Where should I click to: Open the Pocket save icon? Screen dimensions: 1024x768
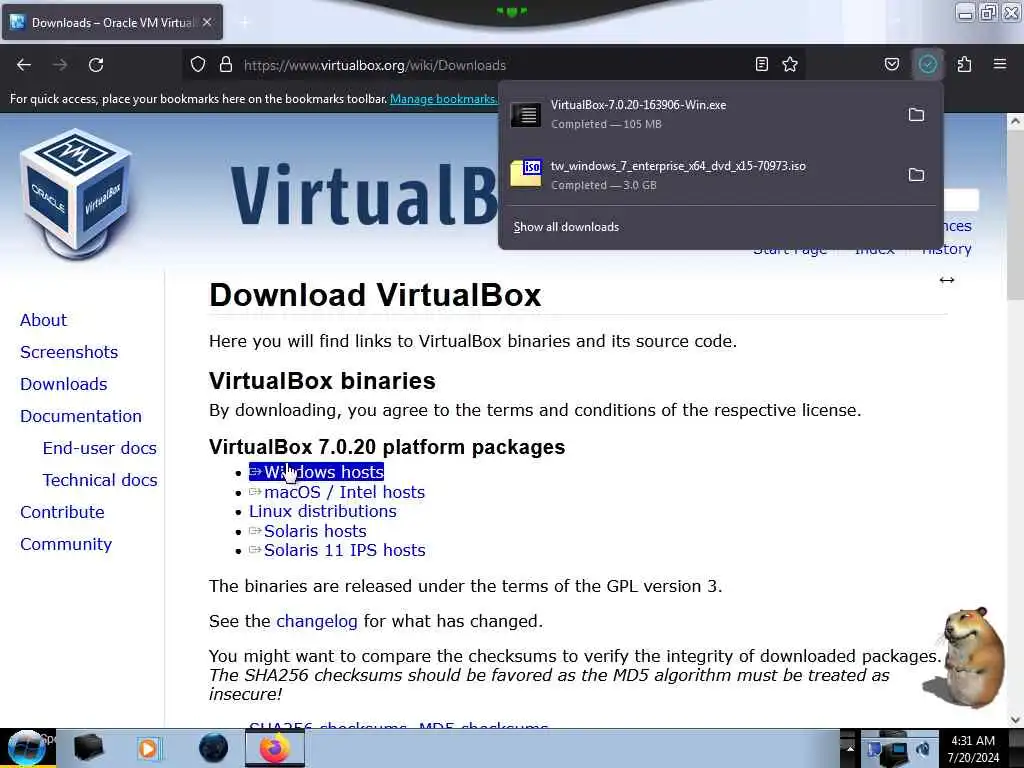point(891,64)
